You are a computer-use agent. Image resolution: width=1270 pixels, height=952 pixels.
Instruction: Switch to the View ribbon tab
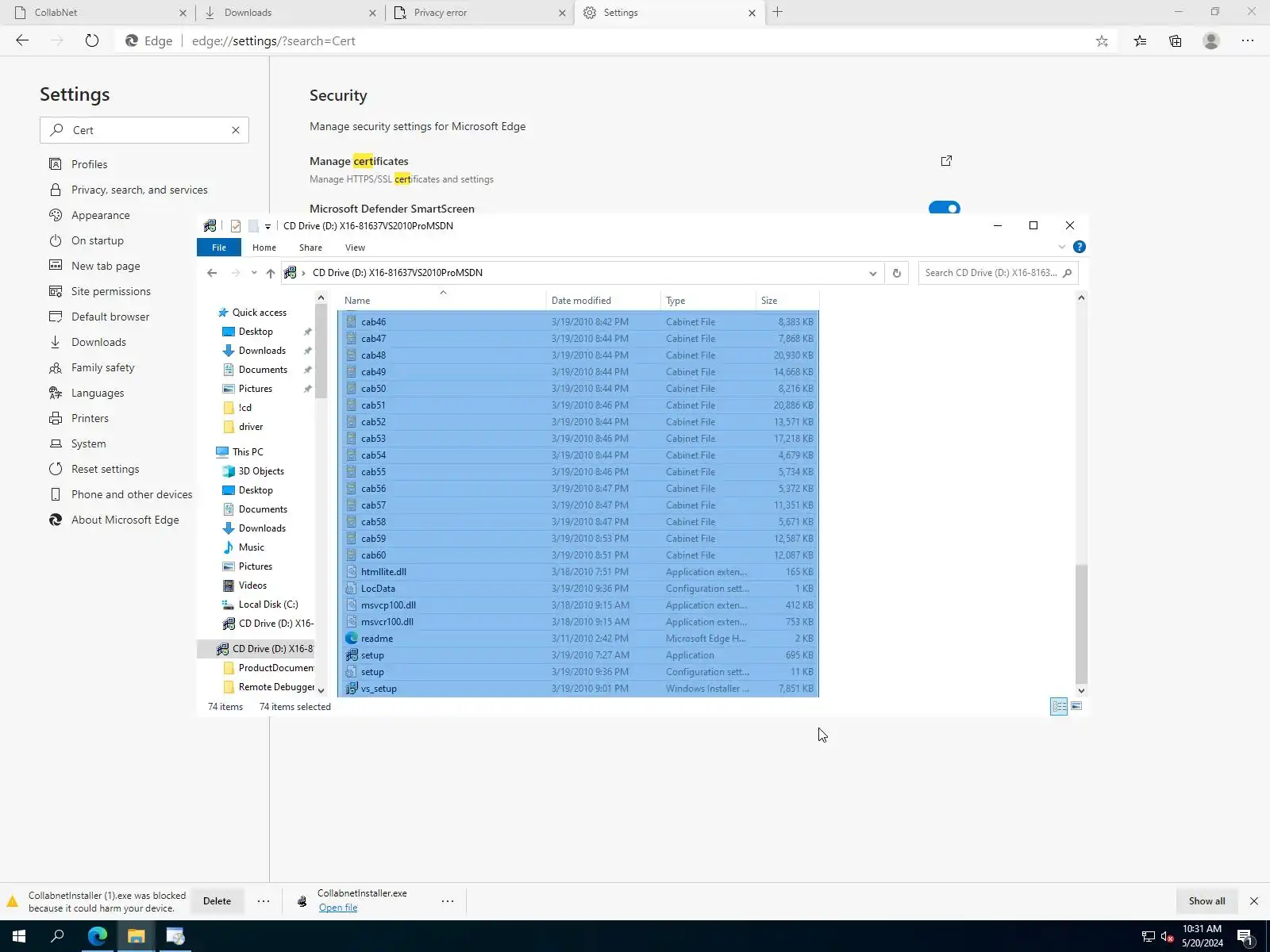click(355, 248)
